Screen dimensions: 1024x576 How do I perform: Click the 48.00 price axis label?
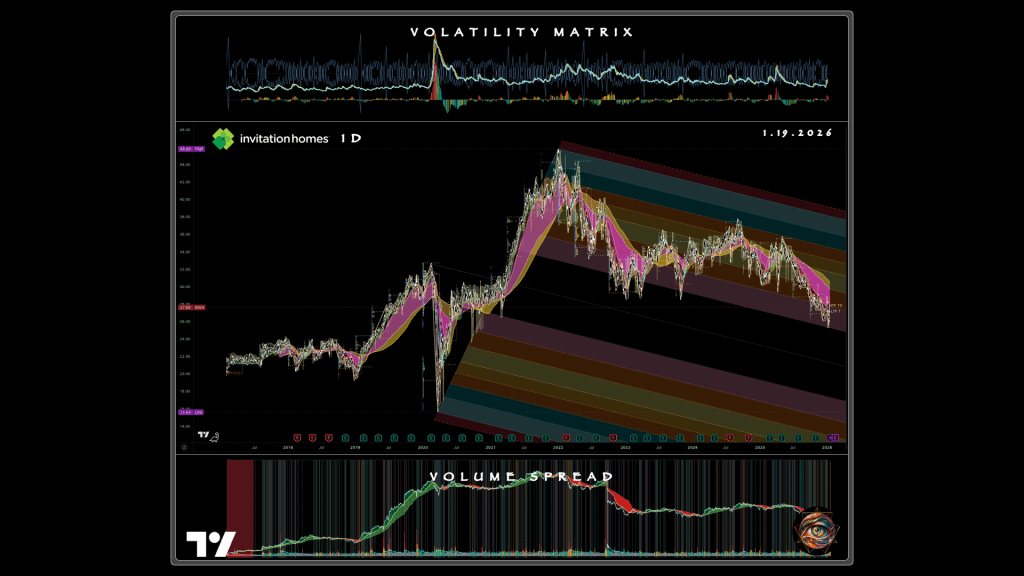coord(185,130)
